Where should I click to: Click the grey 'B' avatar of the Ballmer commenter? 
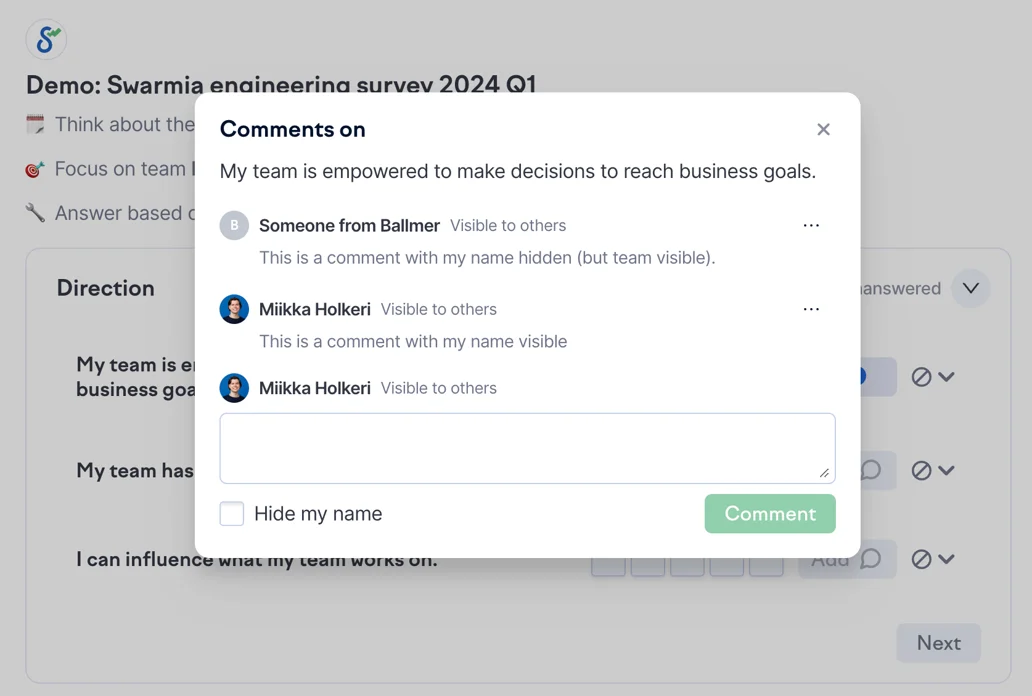click(x=234, y=226)
